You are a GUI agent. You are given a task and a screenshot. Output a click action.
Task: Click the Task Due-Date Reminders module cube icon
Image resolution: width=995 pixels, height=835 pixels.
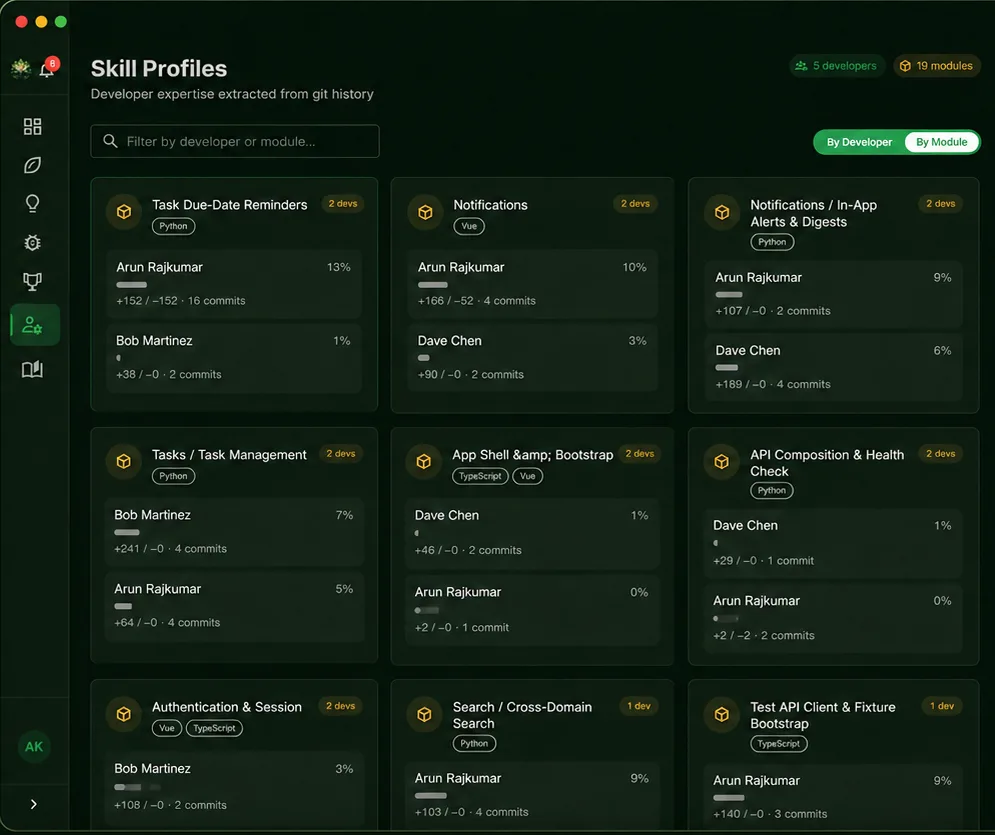pyautogui.click(x=124, y=211)
